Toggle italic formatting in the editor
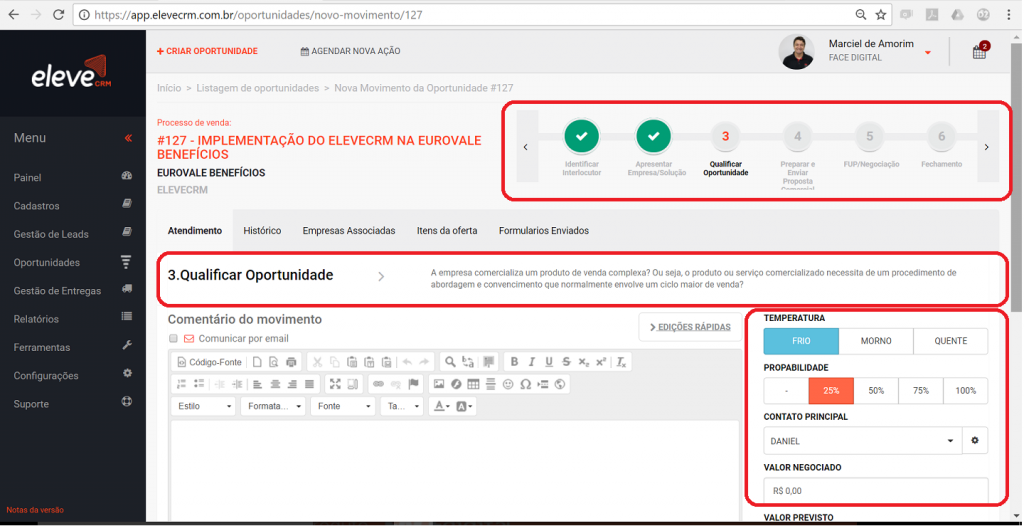The image size is (1024, 526). 532,362
